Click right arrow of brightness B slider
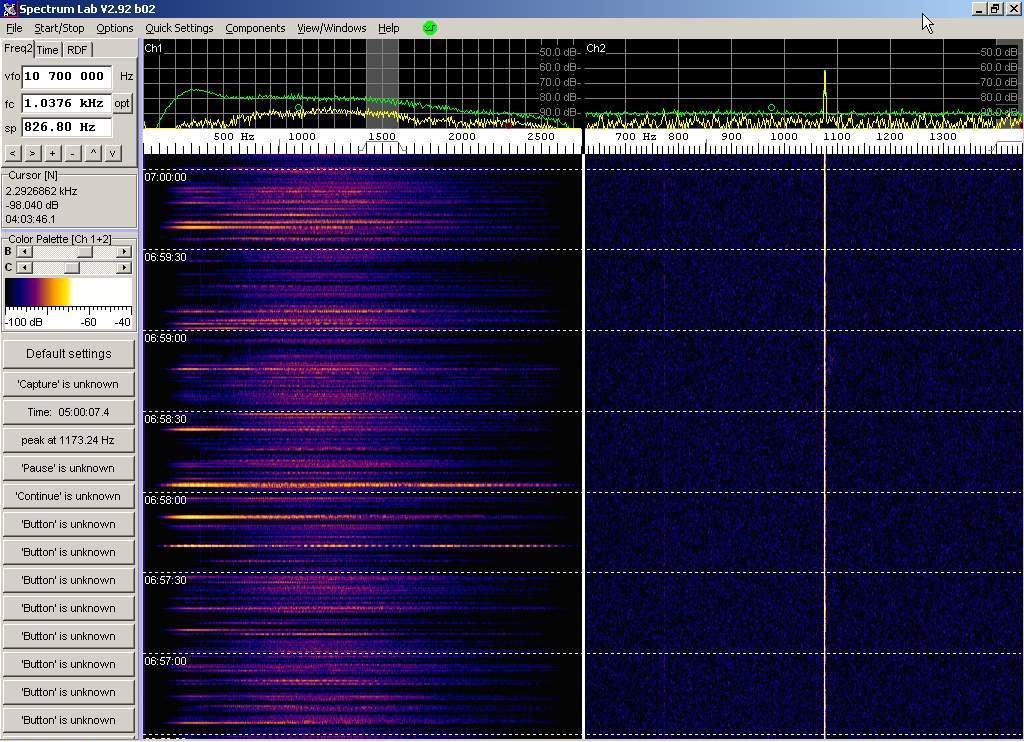 tap(124, 252)
